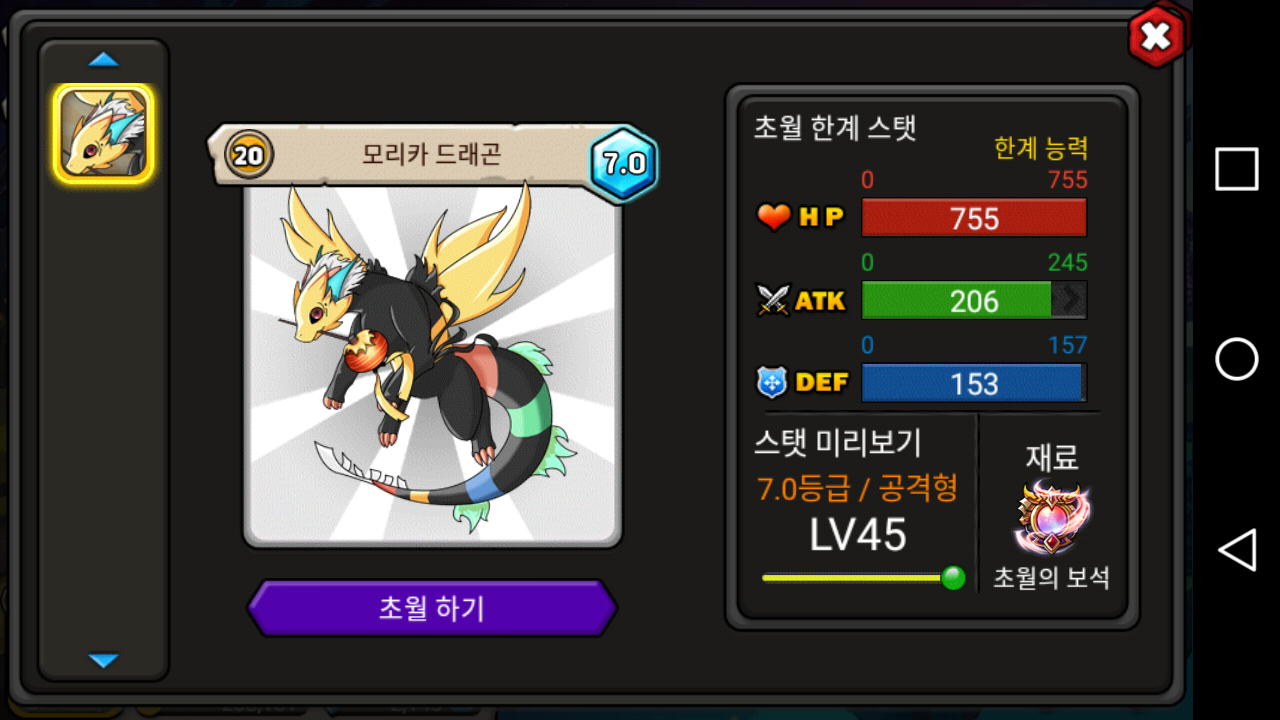Image resolution: width=1280 pixels, height=720 pixels.
Task: Tap the 초월의 보석 material gem icon
Action: click(x=1052, y=517)
